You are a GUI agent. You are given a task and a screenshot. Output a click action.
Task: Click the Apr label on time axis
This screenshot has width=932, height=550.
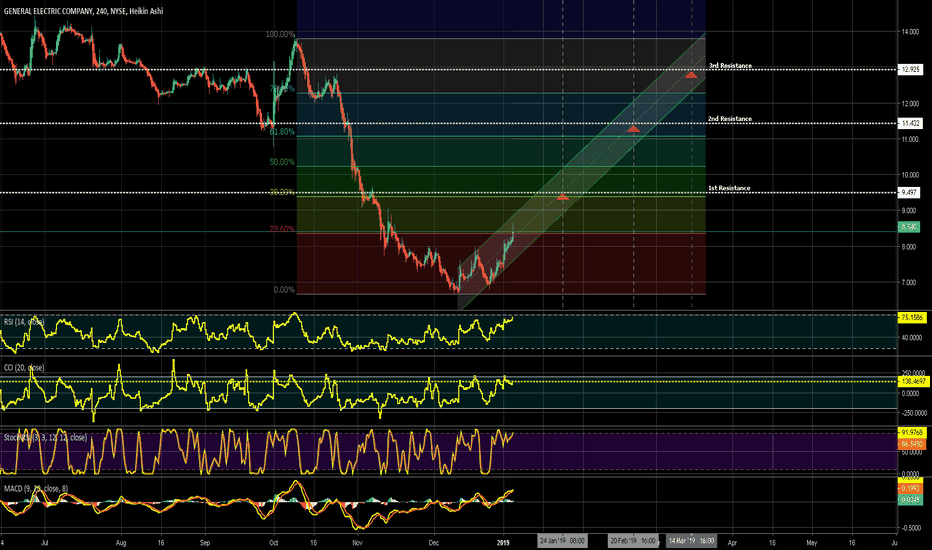coord(732,542)
